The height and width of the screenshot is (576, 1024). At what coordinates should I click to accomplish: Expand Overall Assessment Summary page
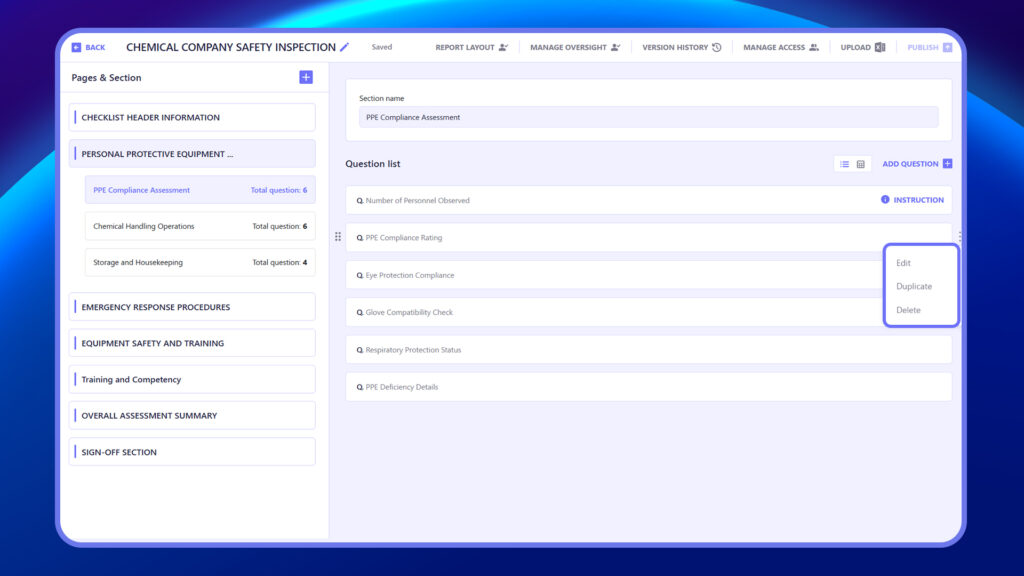click(192, 415)
